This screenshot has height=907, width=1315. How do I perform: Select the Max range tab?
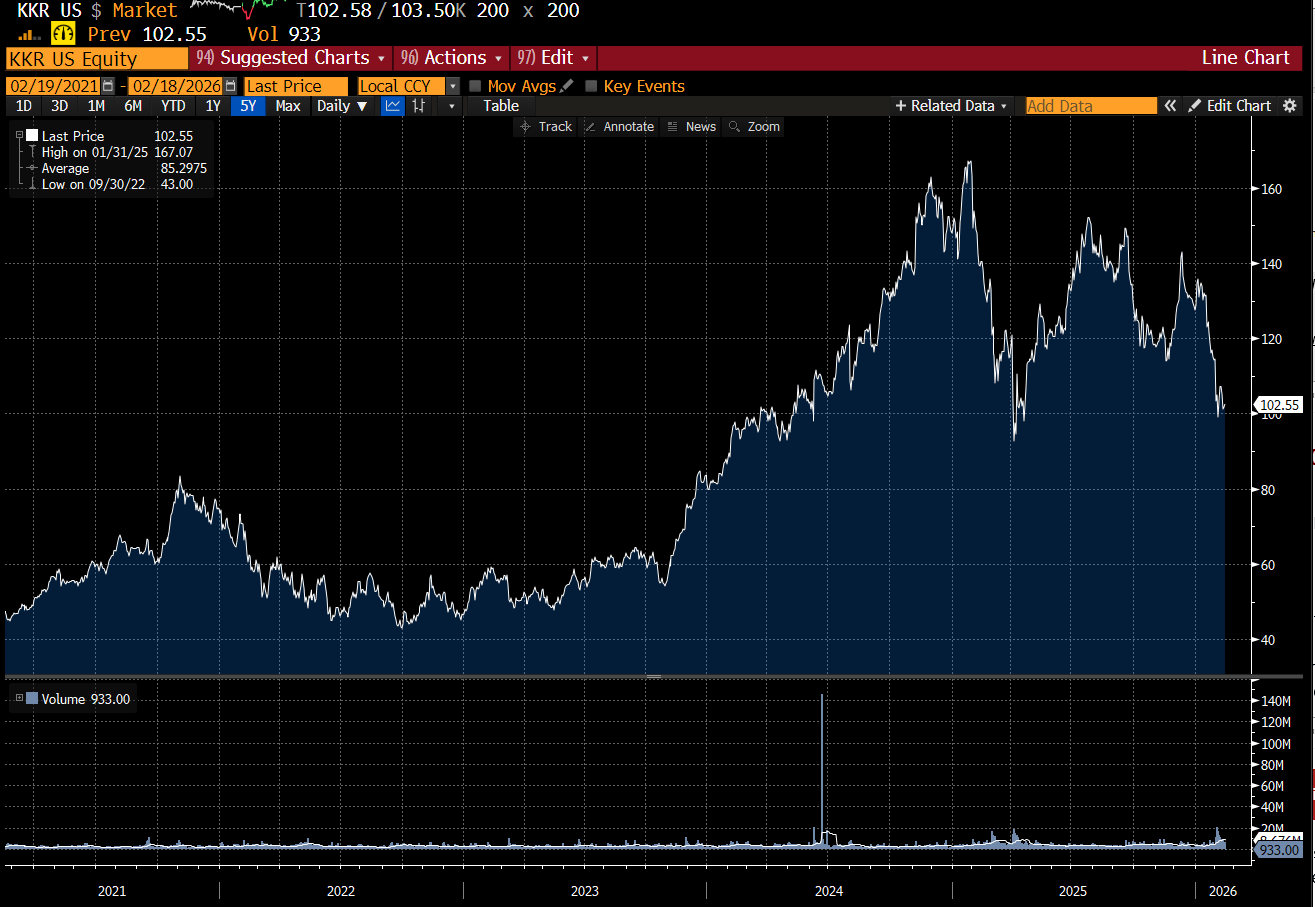click(x=288, y=106)
